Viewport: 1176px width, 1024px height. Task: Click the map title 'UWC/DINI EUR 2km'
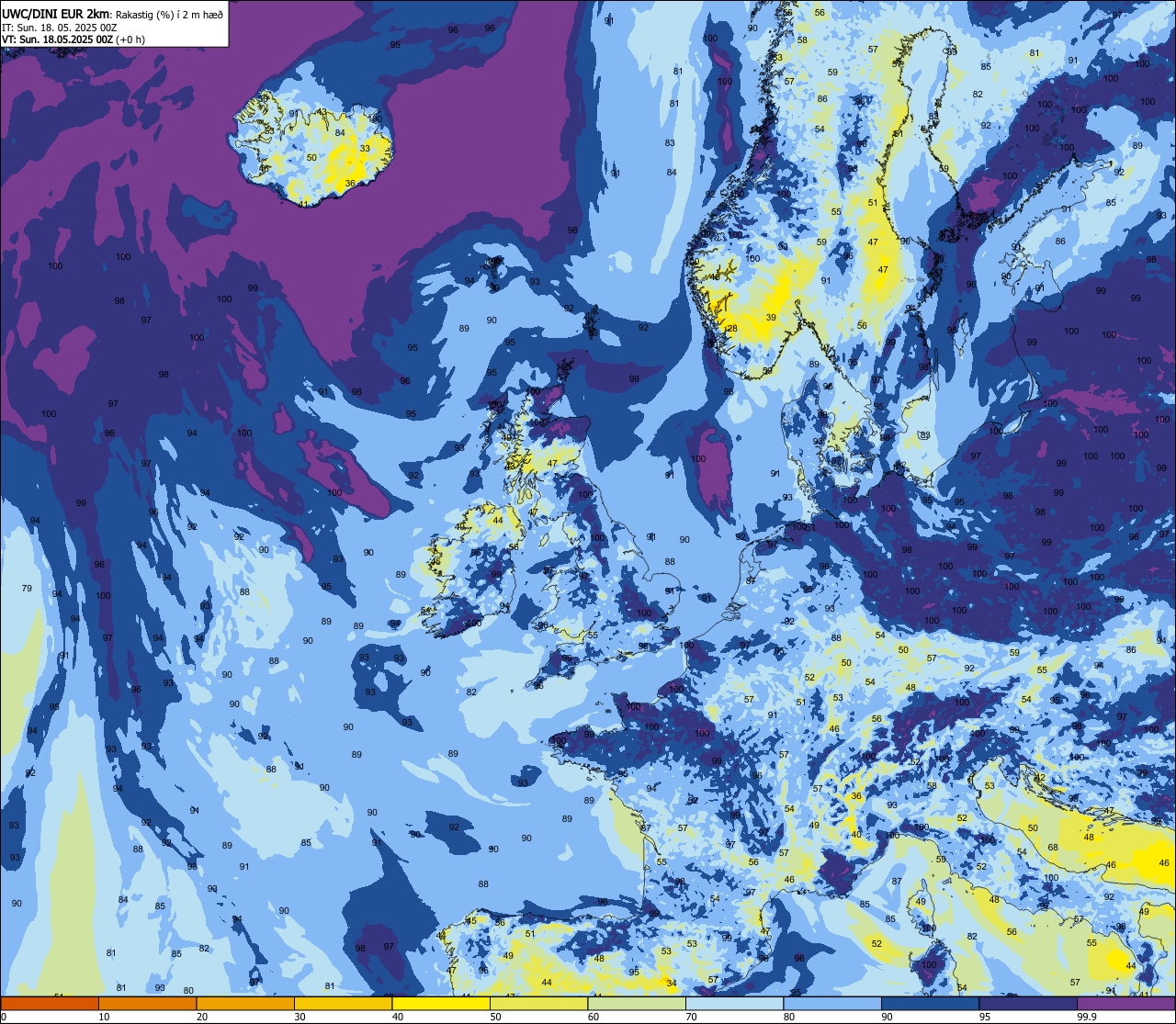click(x=54, y=13)
